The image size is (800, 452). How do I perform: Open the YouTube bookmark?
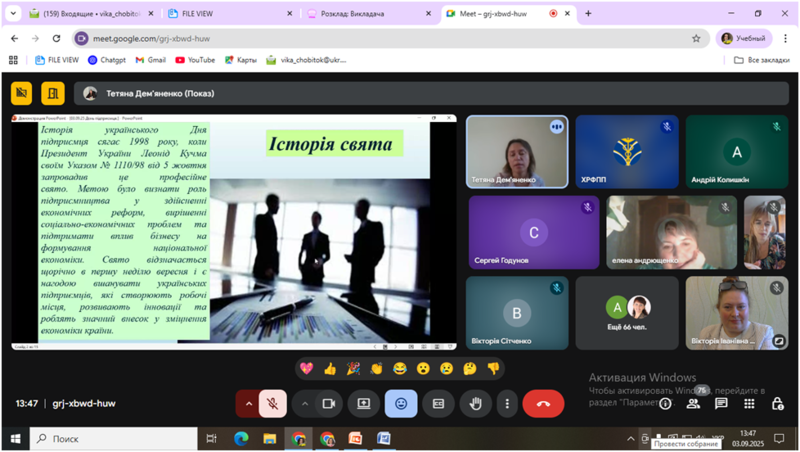tap(195, 60)
